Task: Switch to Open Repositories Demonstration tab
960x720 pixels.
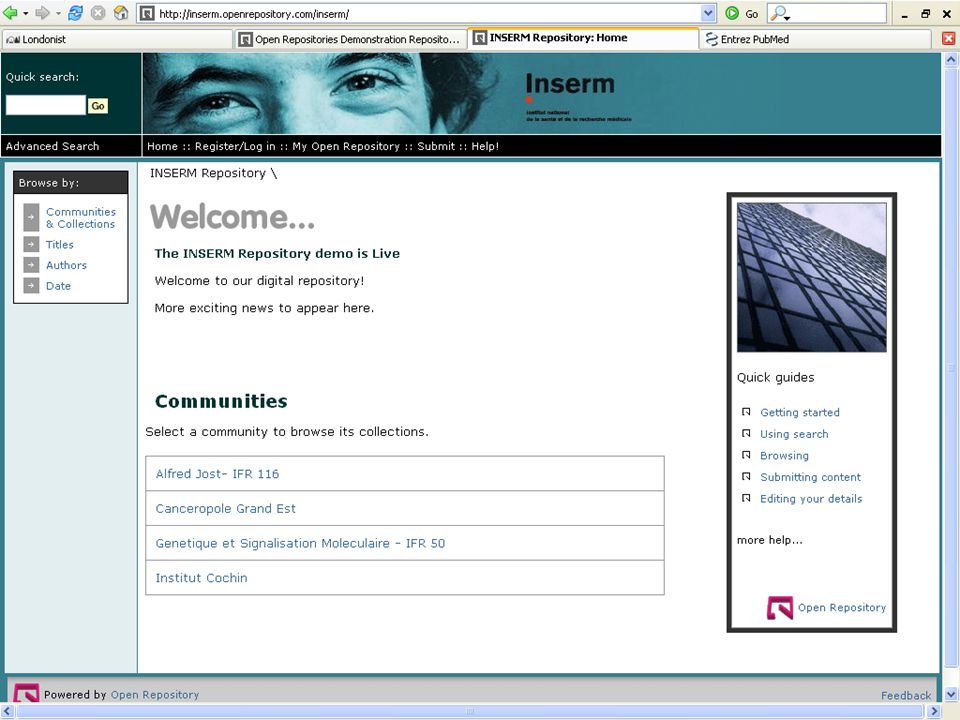Action: pos(350,39)
